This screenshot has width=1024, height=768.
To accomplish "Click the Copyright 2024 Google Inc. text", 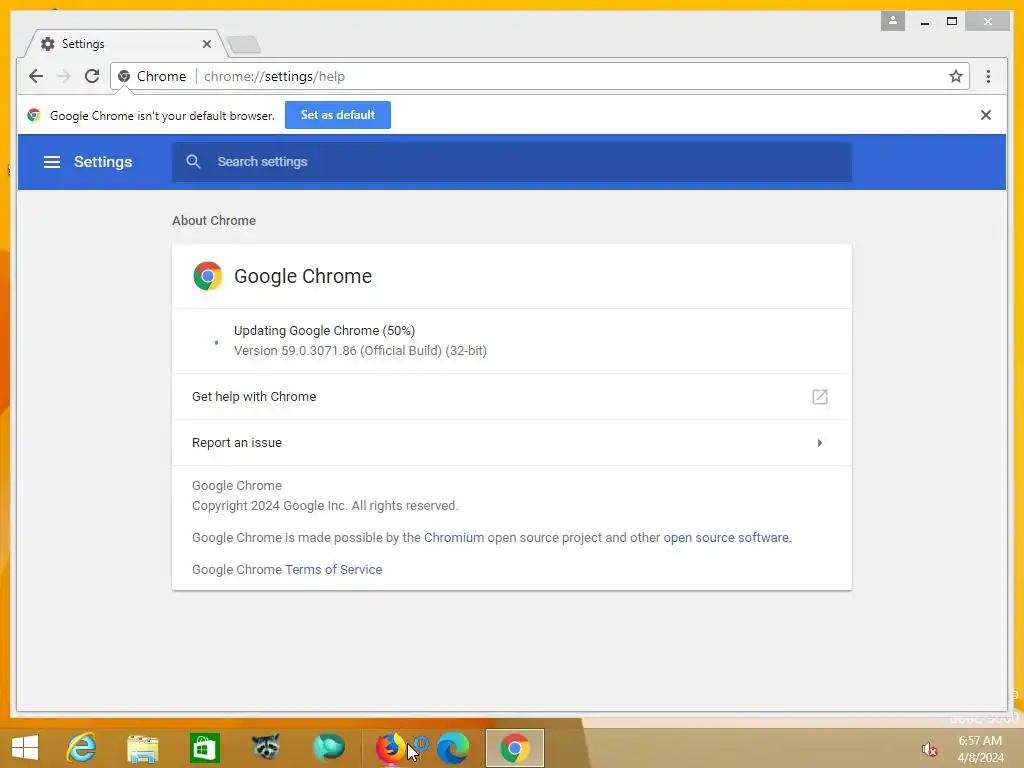I will pos(325,505).
